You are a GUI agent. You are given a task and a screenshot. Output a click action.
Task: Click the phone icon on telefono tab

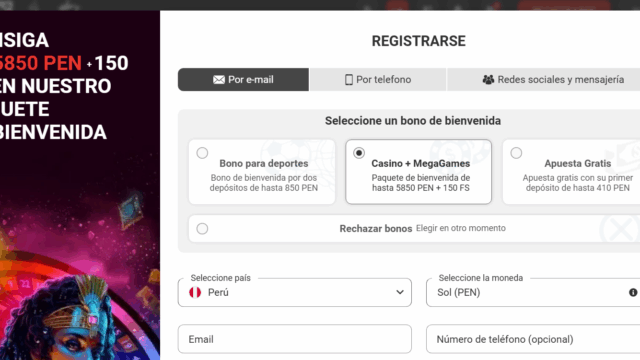click(349, 80)
